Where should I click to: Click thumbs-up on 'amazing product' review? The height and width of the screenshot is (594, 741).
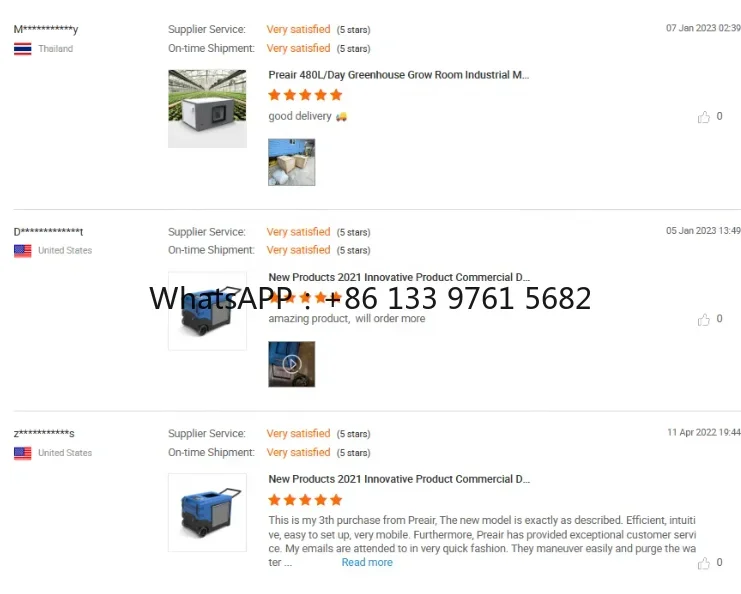tap(704, 319)
